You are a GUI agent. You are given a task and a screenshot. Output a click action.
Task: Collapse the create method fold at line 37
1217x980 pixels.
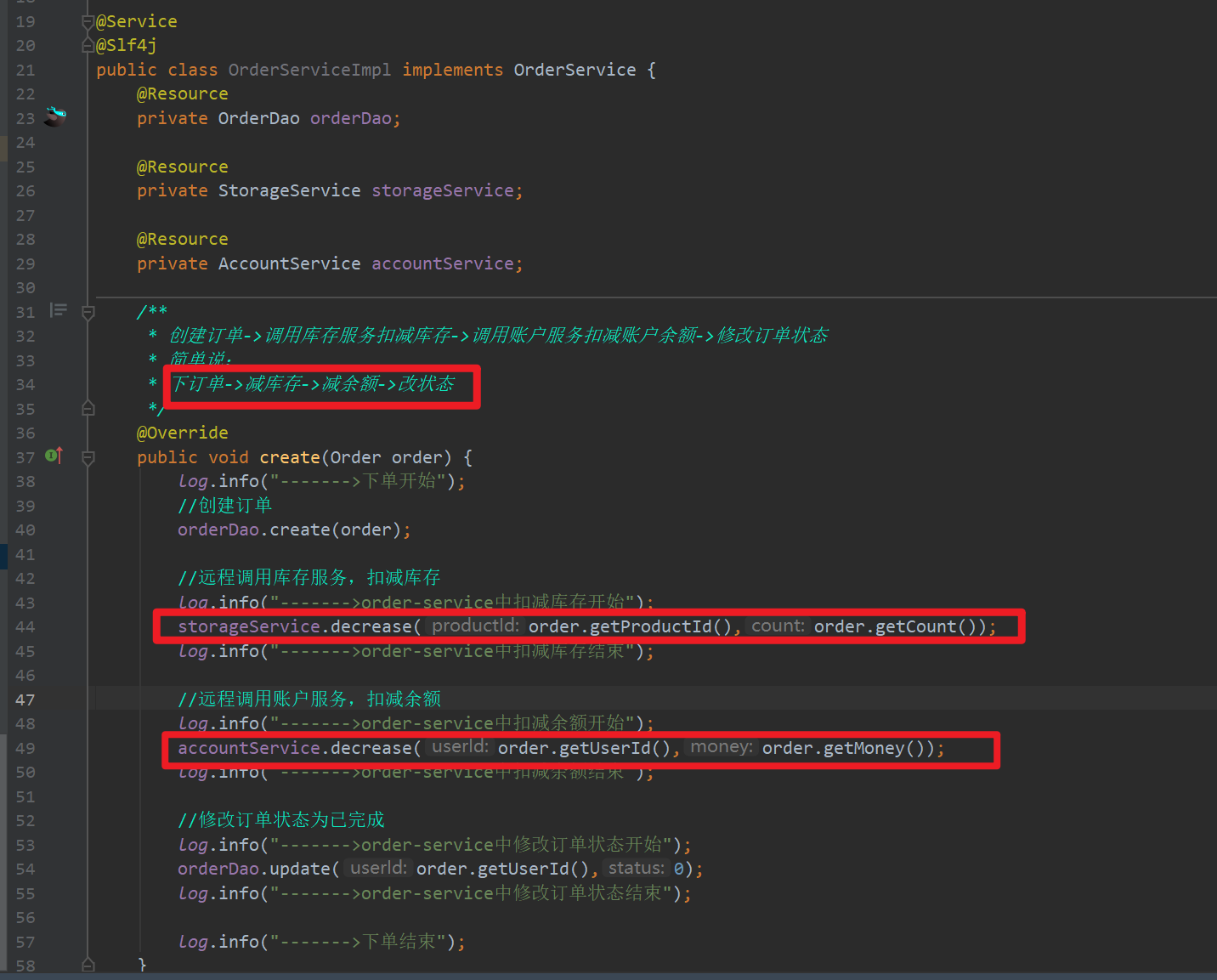tap(88, 457)
